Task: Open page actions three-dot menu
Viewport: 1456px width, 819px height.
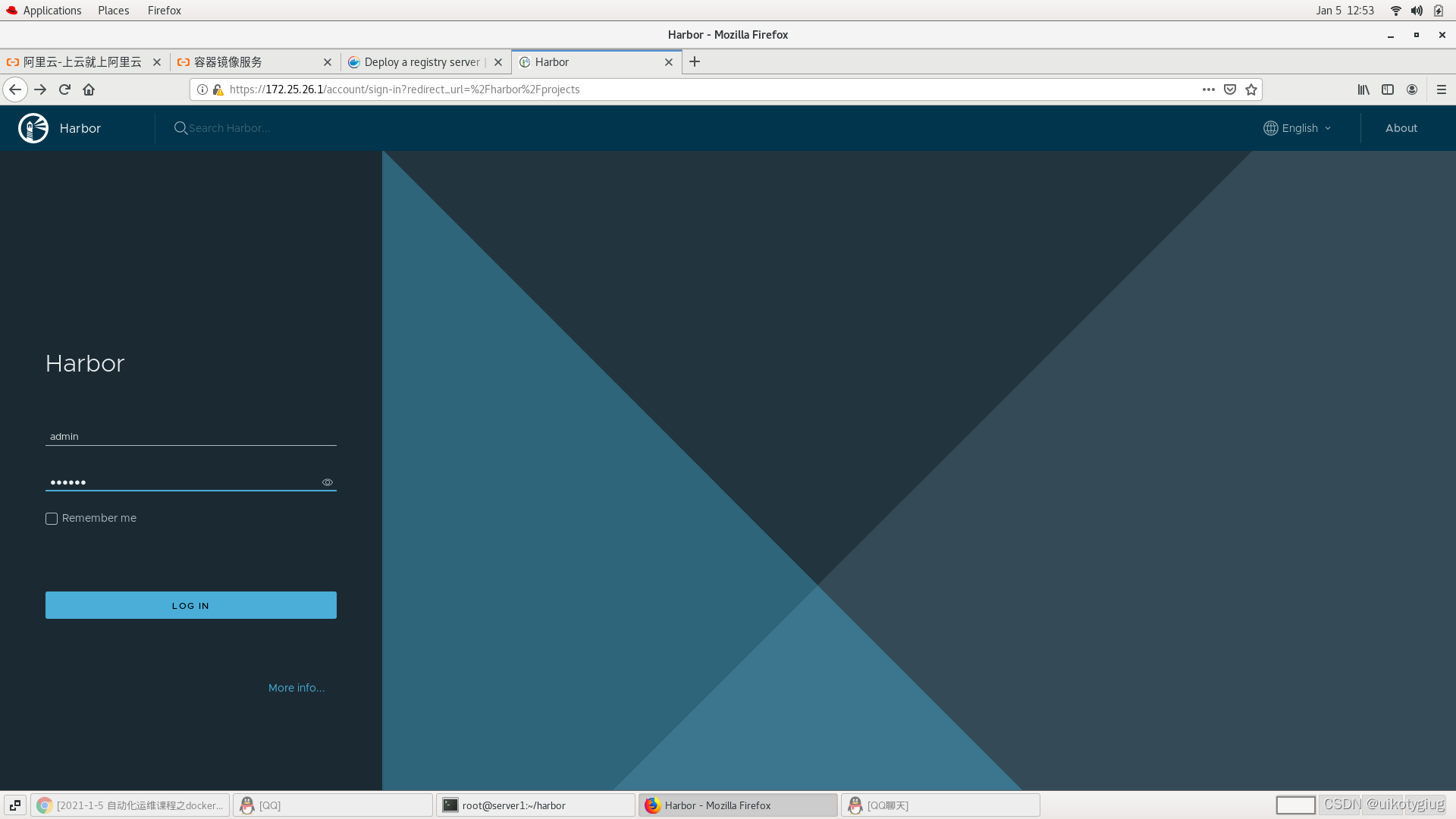Action: click(1209, 89)
